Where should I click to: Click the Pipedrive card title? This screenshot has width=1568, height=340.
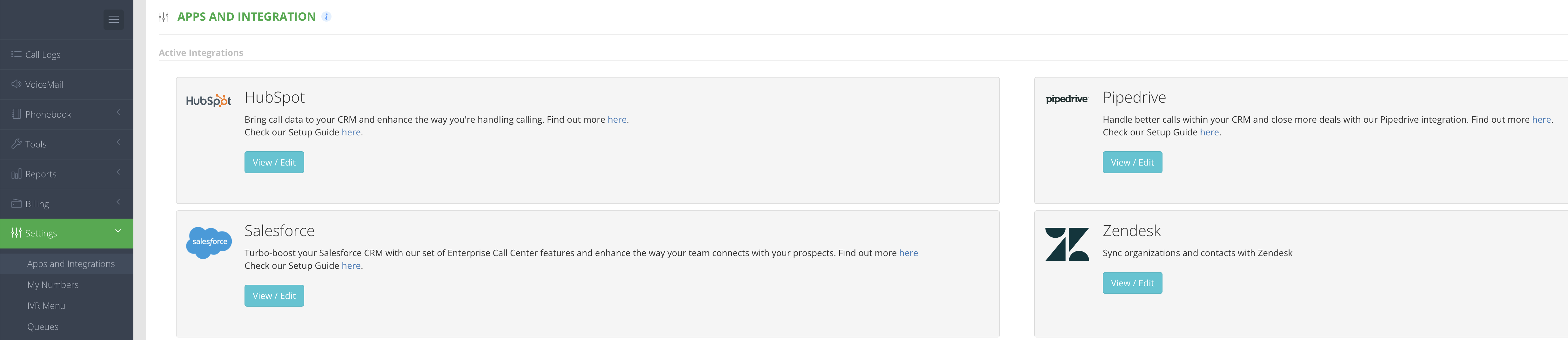pyautogui.click(x=1134, y=98)
